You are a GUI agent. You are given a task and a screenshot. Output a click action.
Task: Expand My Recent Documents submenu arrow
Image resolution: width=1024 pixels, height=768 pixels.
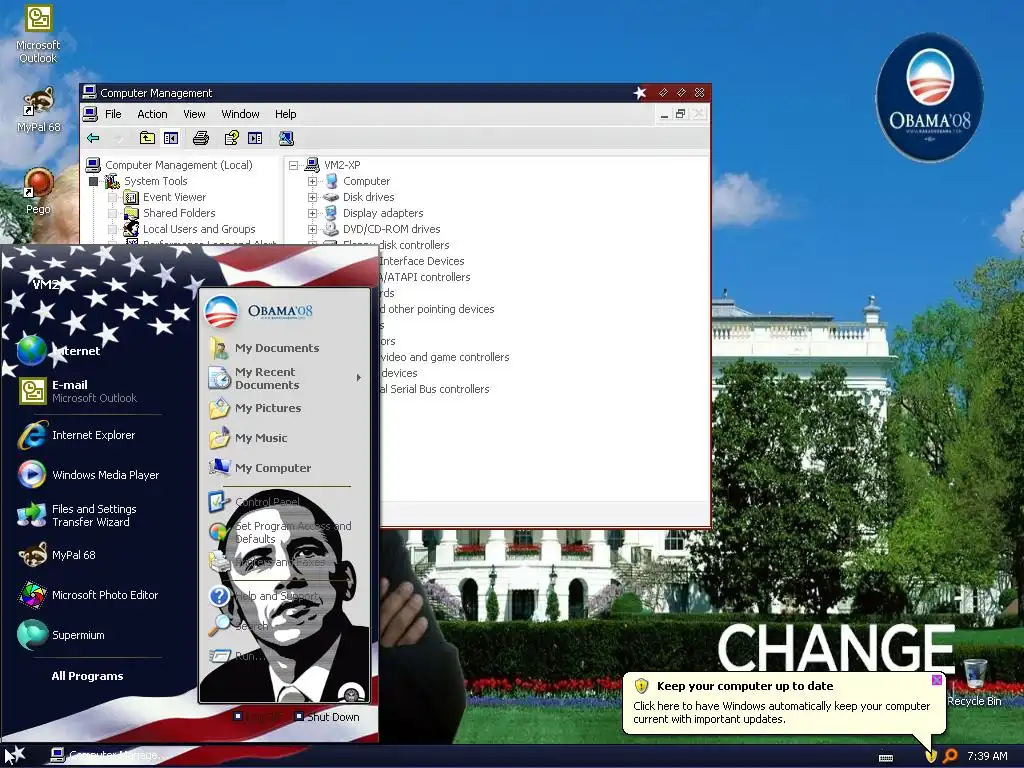(x=359, y=377)
